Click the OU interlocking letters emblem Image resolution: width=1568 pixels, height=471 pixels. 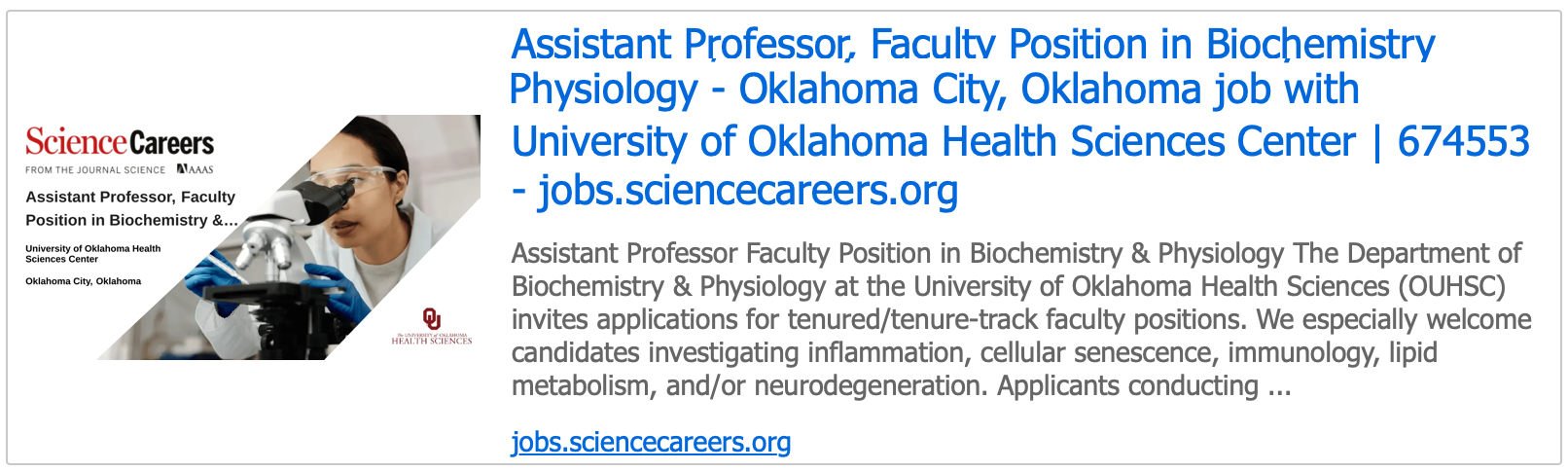pos(432,319)
